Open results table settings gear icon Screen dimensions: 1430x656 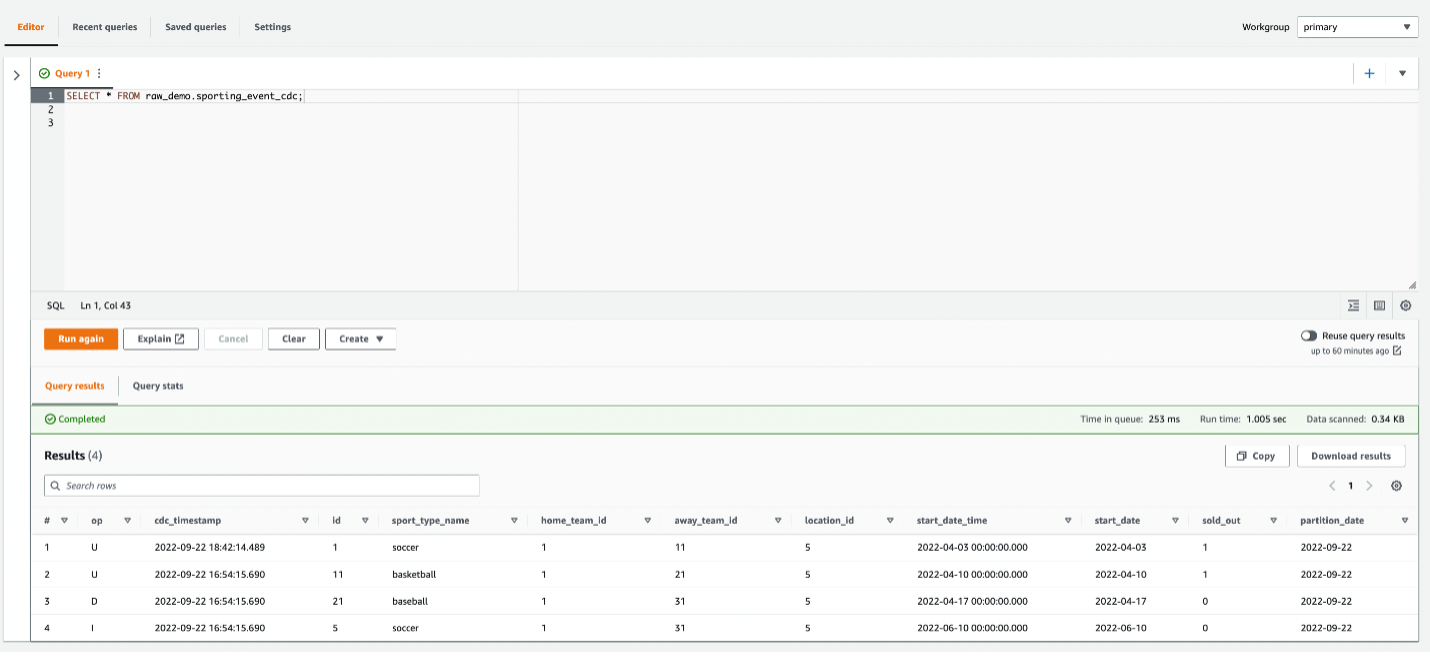pyautogui.click(x=1397, y=486)
